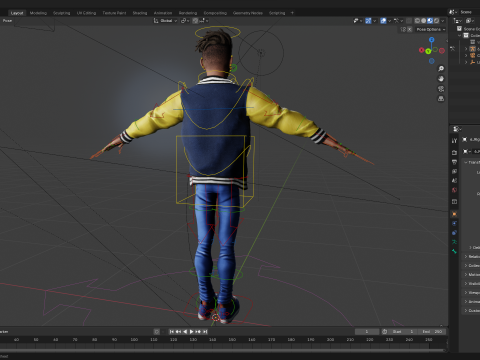This screenshot has height=360, width=480.
Task: Open the properties editor type dropdown
Action: tap(457, 129)
